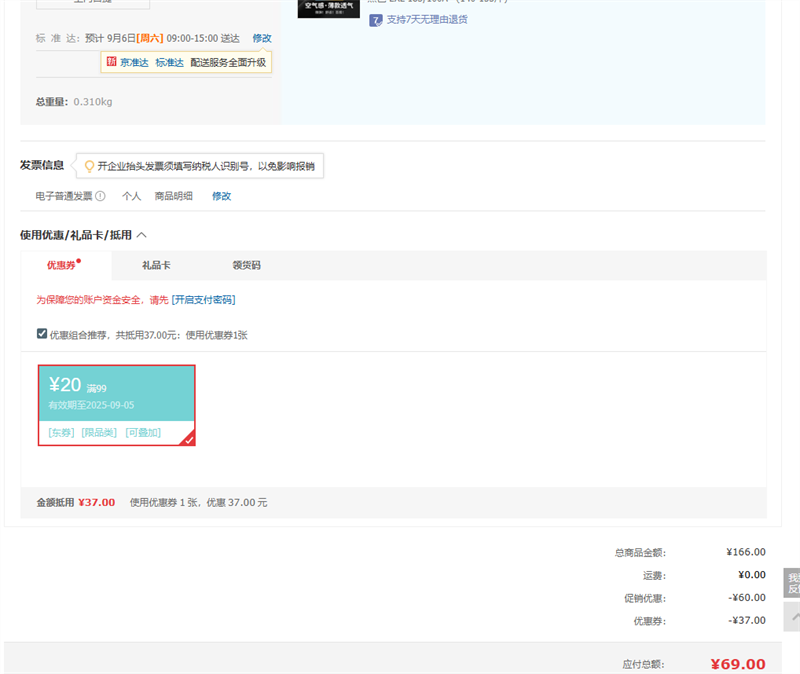Toggle the ¥20 满99 coupon card
The image size is (800, 674).
(116, 405)
